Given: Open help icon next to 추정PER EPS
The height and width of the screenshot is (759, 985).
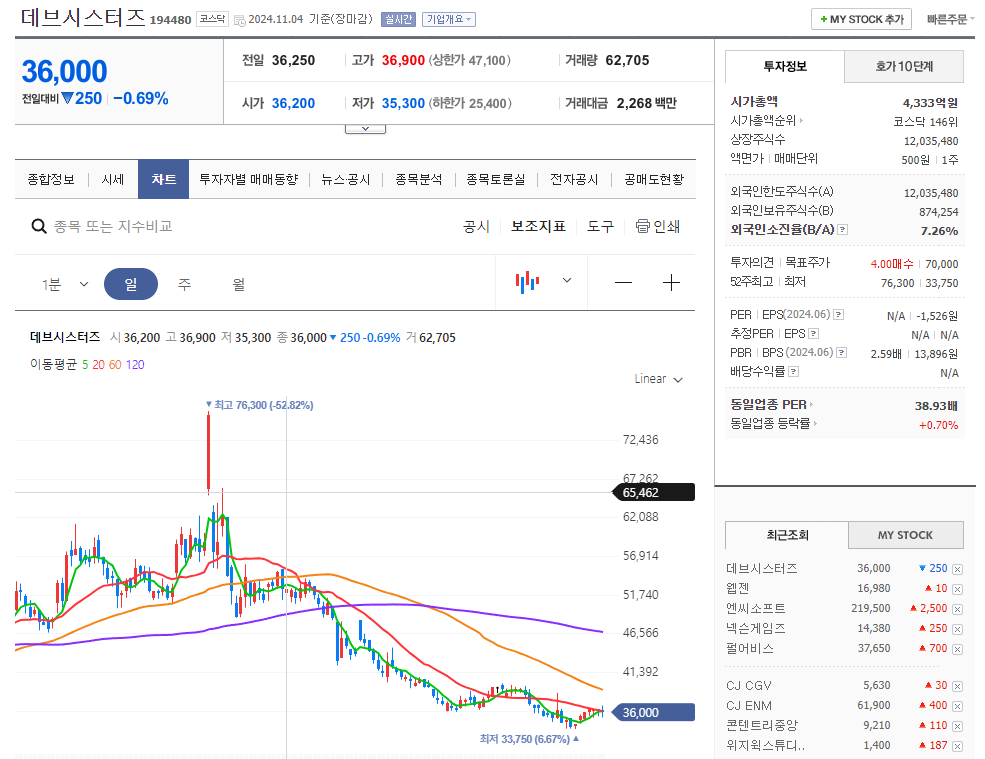Looking at the screenshot, I should pos(814,334).
